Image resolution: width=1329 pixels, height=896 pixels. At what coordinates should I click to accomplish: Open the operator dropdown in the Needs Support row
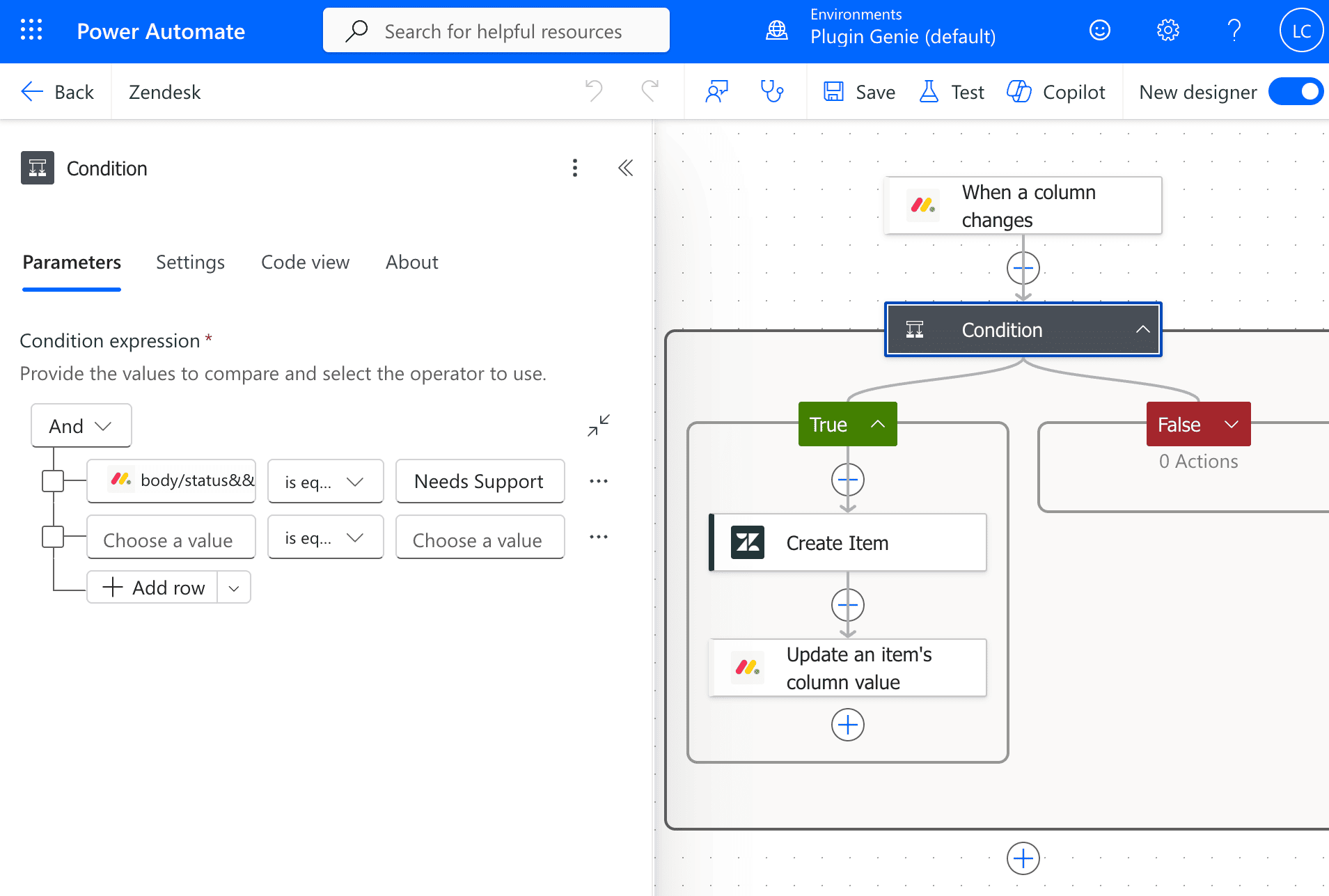pyautogui.click(x=325, y=481)
